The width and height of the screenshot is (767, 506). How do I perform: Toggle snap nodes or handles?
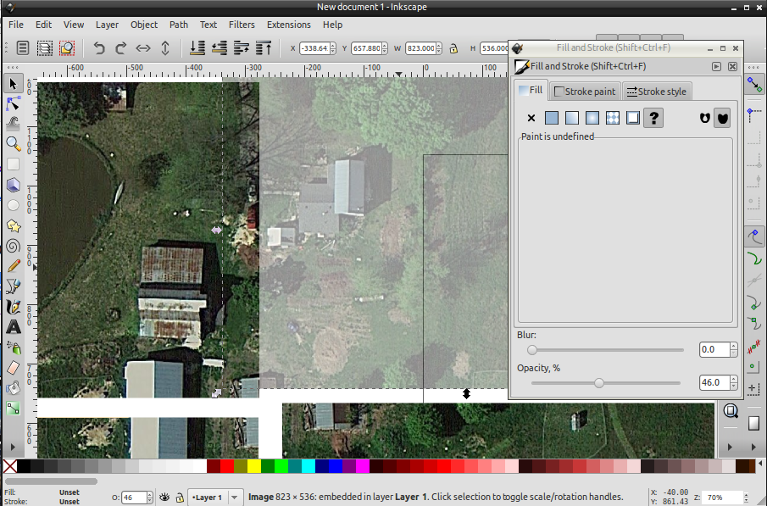pos(754,237)
